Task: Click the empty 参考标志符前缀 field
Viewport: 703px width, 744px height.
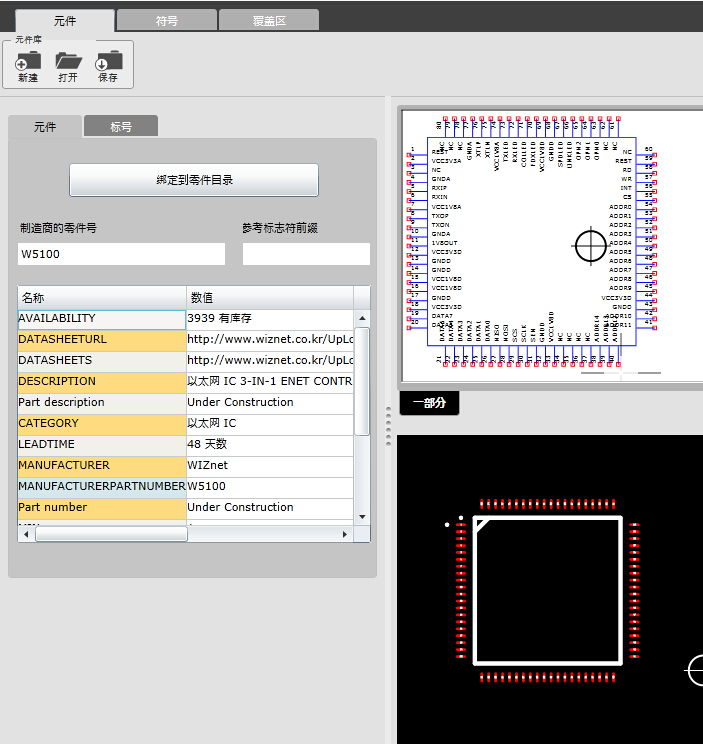Action: (x=306, y=254)
